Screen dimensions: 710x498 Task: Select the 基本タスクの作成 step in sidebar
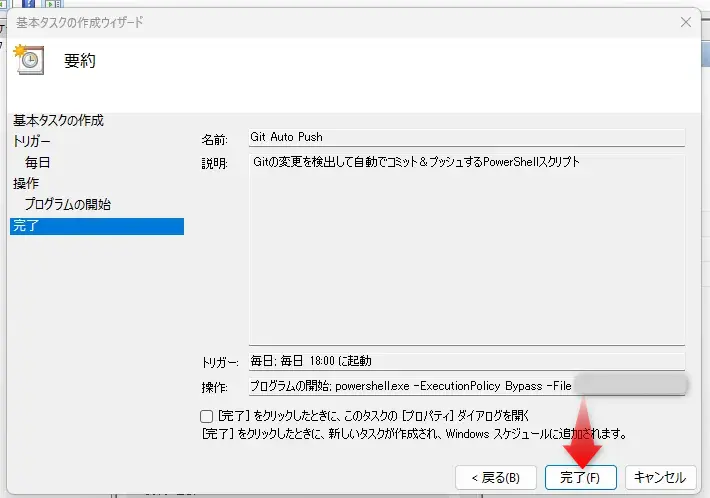(x=58, y=121)
